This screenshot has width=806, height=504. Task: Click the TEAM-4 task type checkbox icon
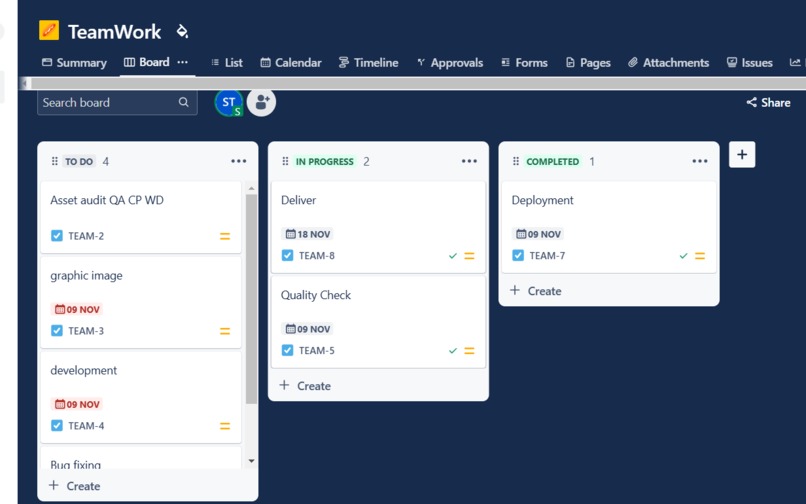coord(57,426)
